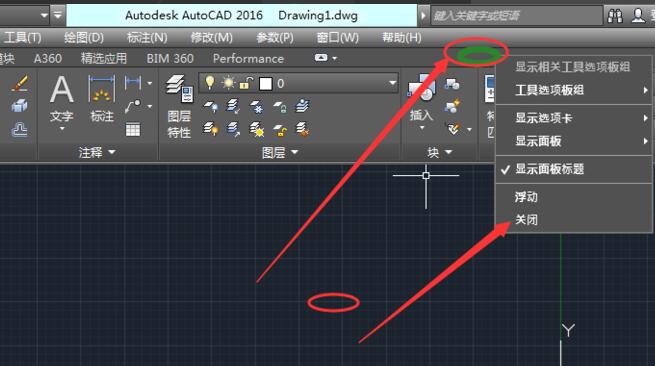Viewport: 655px width, 366px height.
Task: Open workspace dropdown in title bar
Action: (x=44, y=15)
